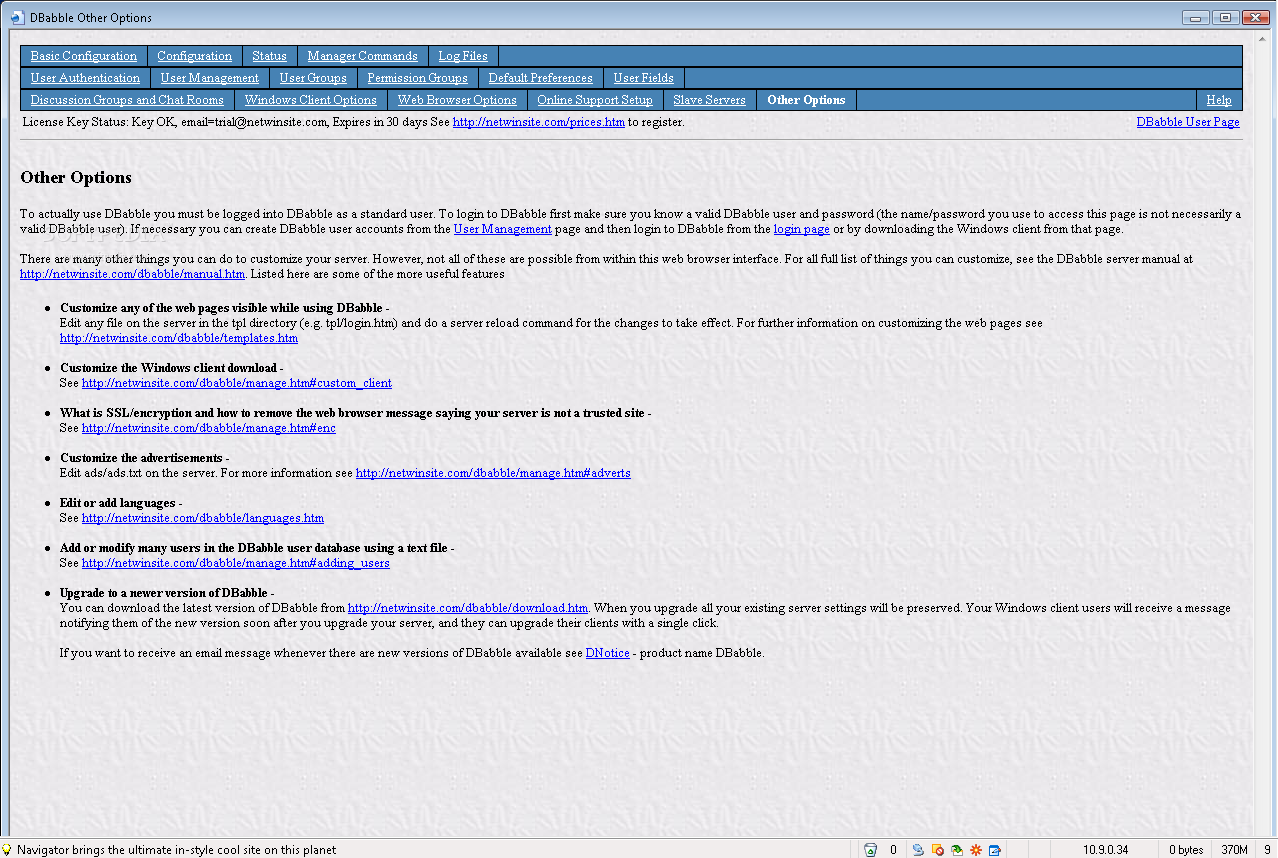Image resolution: width=1278 pixels, height=858 pixels.
Task: Follow the netwinsite.com/prices.htm link
Action: click(x=538, y=122)
